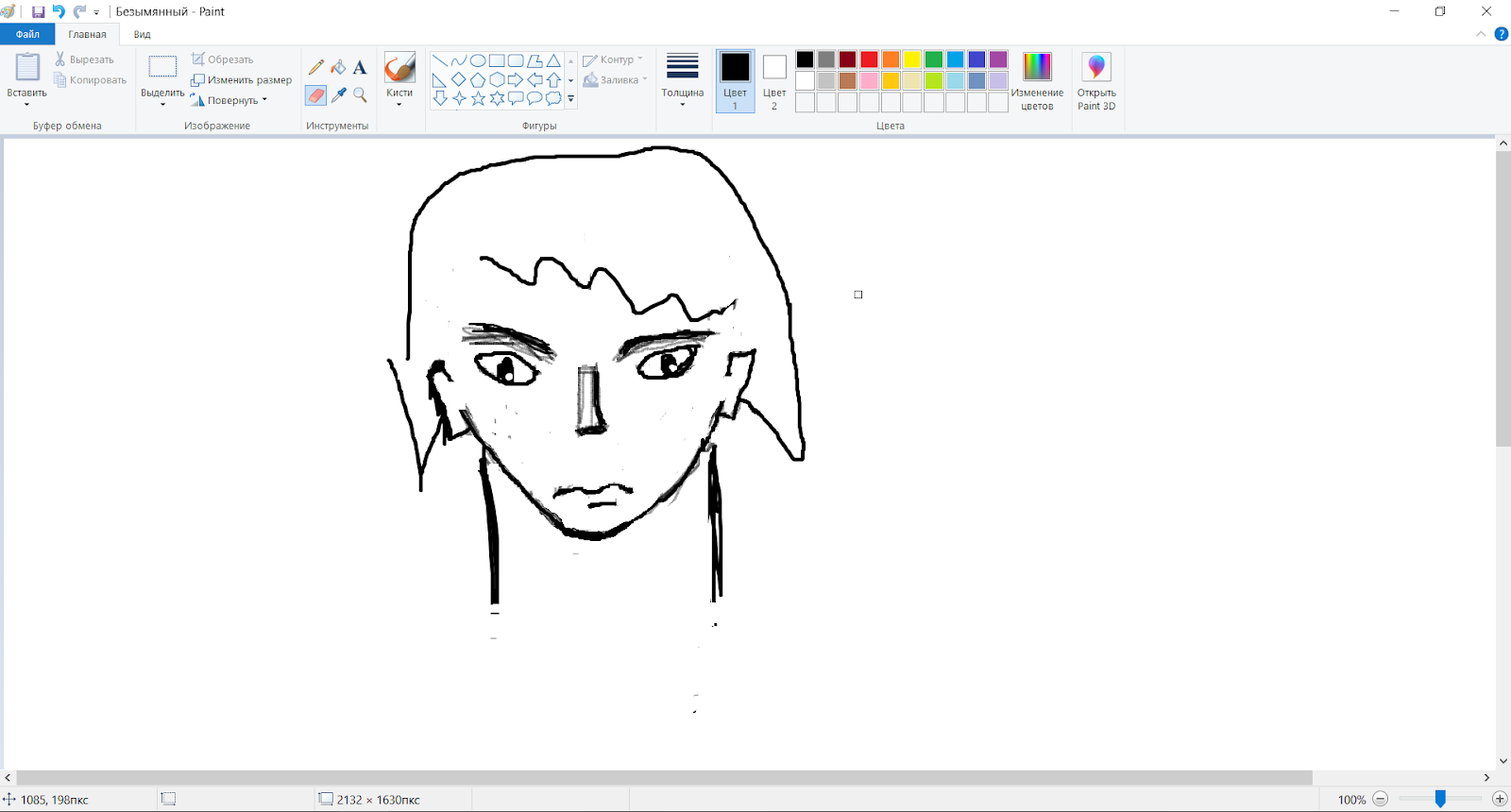Click the zoom slider handle
The width and height of the screenshot is (1511, 812).
(x=1440, y=799)
